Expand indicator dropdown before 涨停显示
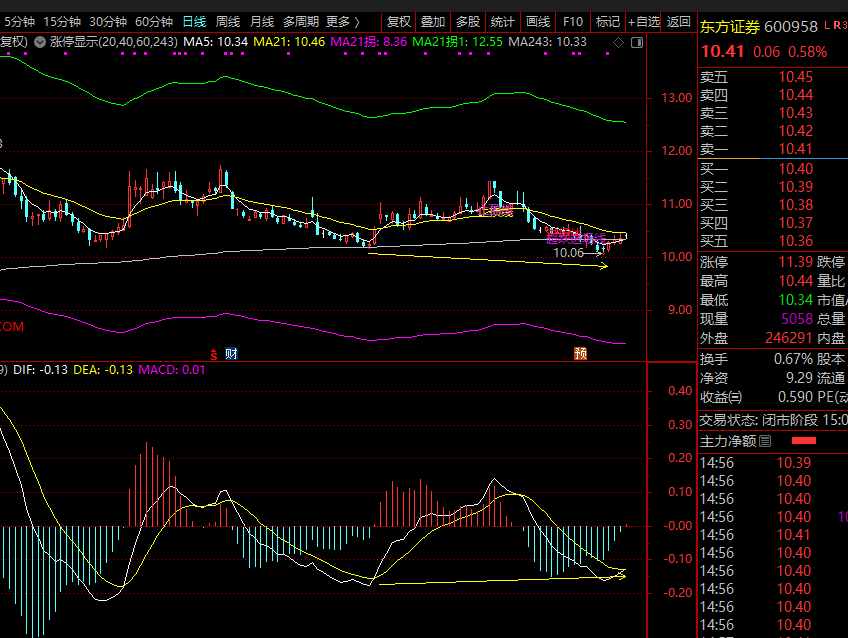Viewport: 848px width, 638px height. (40, 42)
